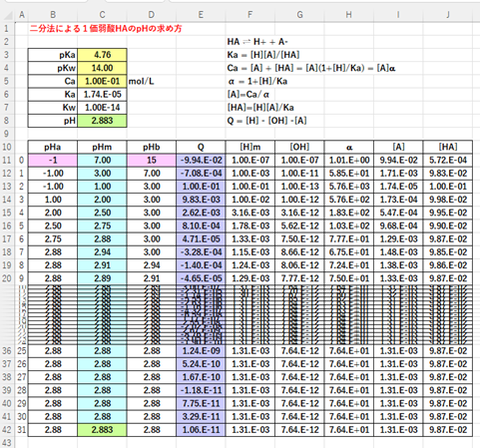
Task: Click the pHm table header cell
Action: tap(102, 147)
